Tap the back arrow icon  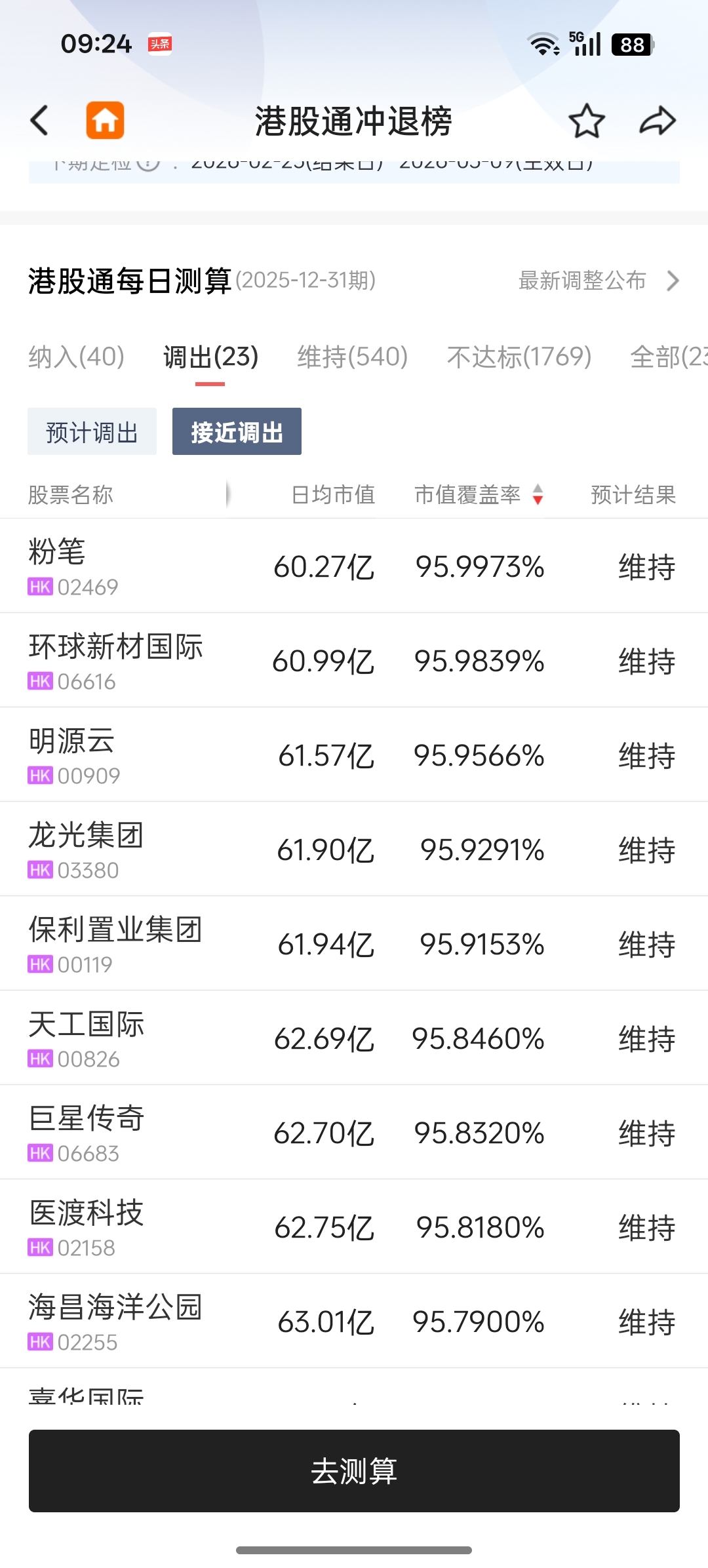[x=39, y=121]
